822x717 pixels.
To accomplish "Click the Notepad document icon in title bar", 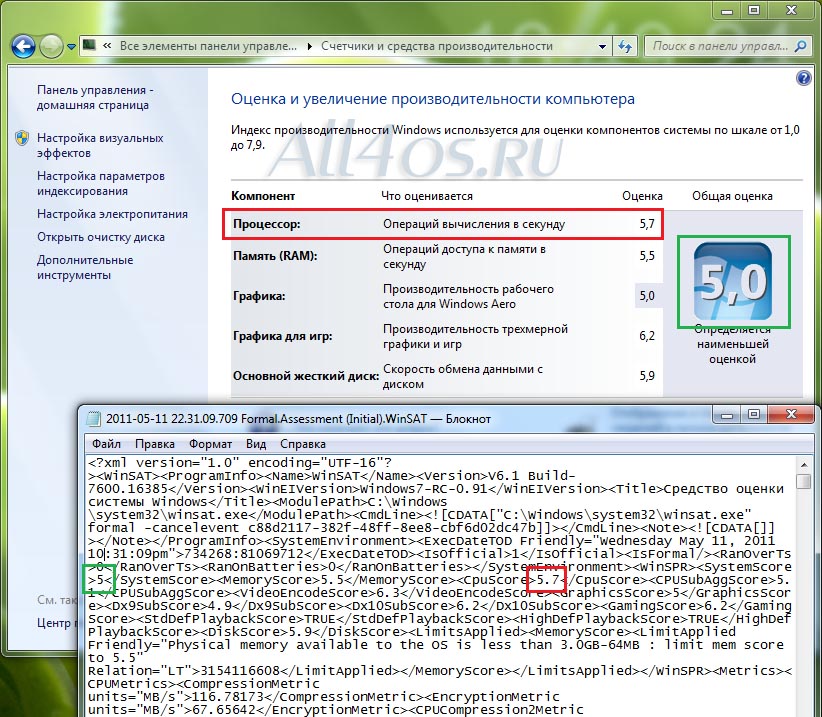I will point(93,419).
